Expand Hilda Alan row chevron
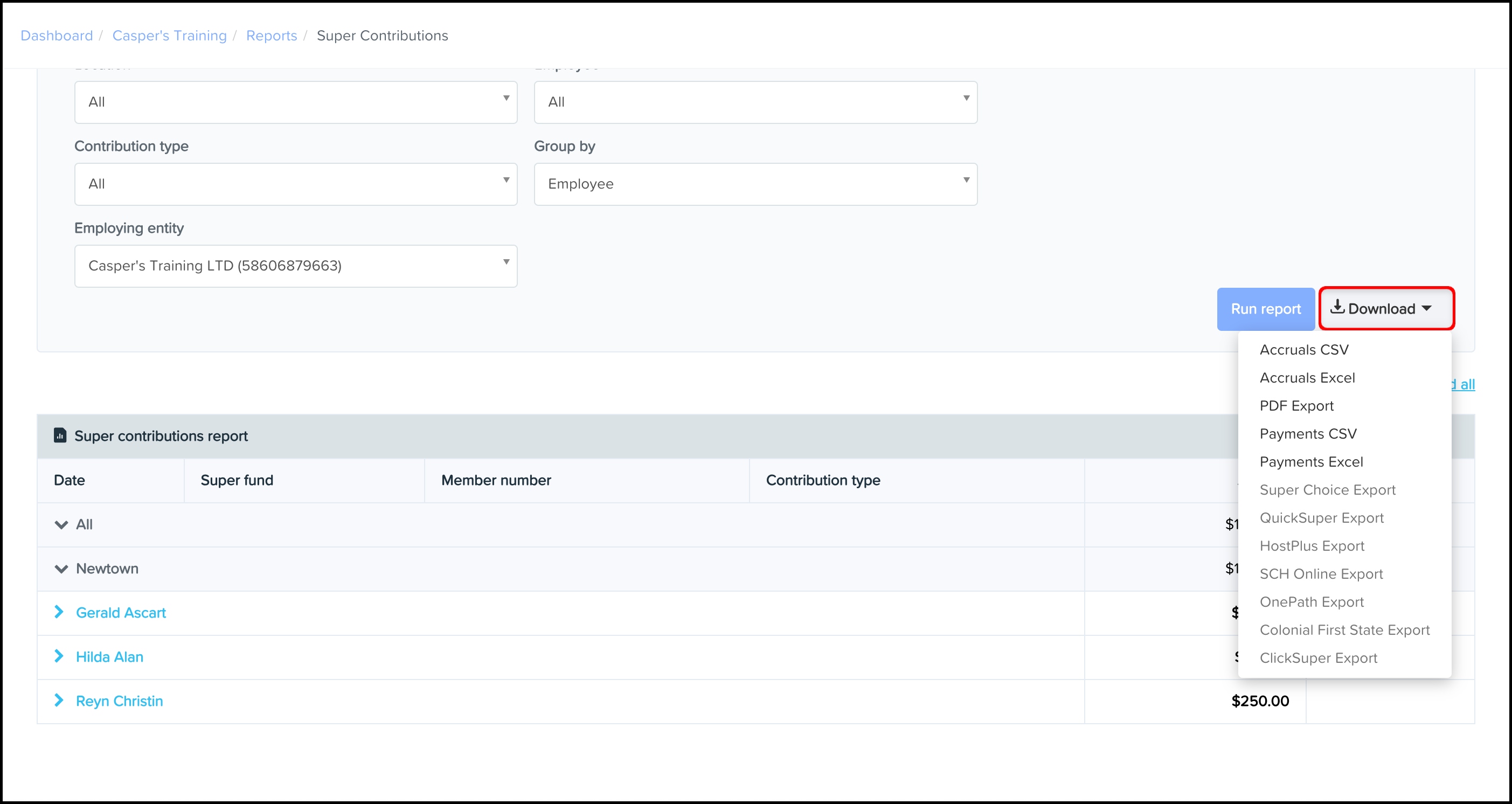The width and height of the screenshot is (1512, 804). click(x=59, y=656)
